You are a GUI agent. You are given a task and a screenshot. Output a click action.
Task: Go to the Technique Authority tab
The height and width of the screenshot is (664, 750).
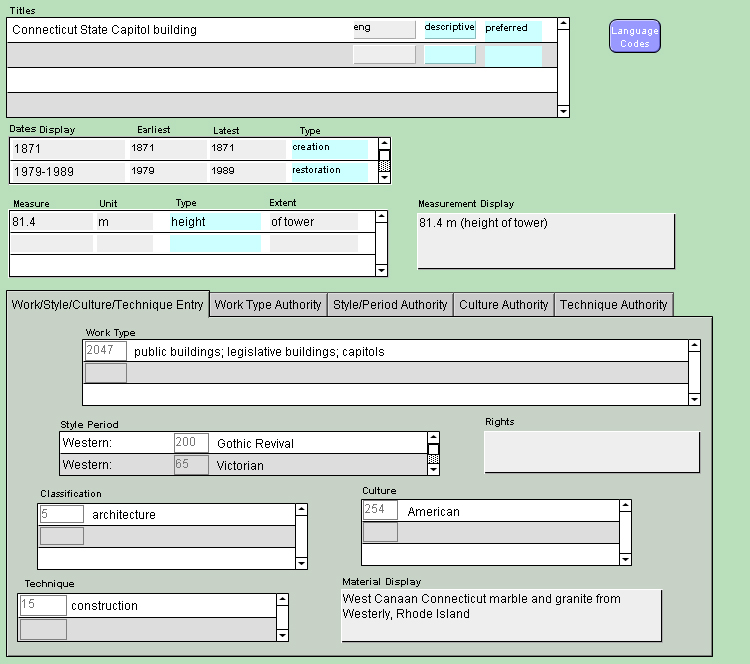(x=614, y=305)
